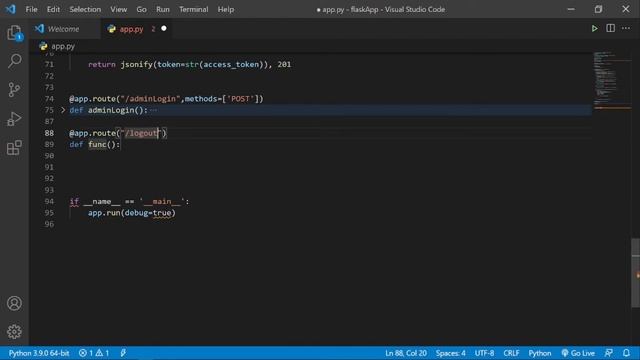Open the feedback icon in status bar
640x360 pixels.
coord(609,353)
